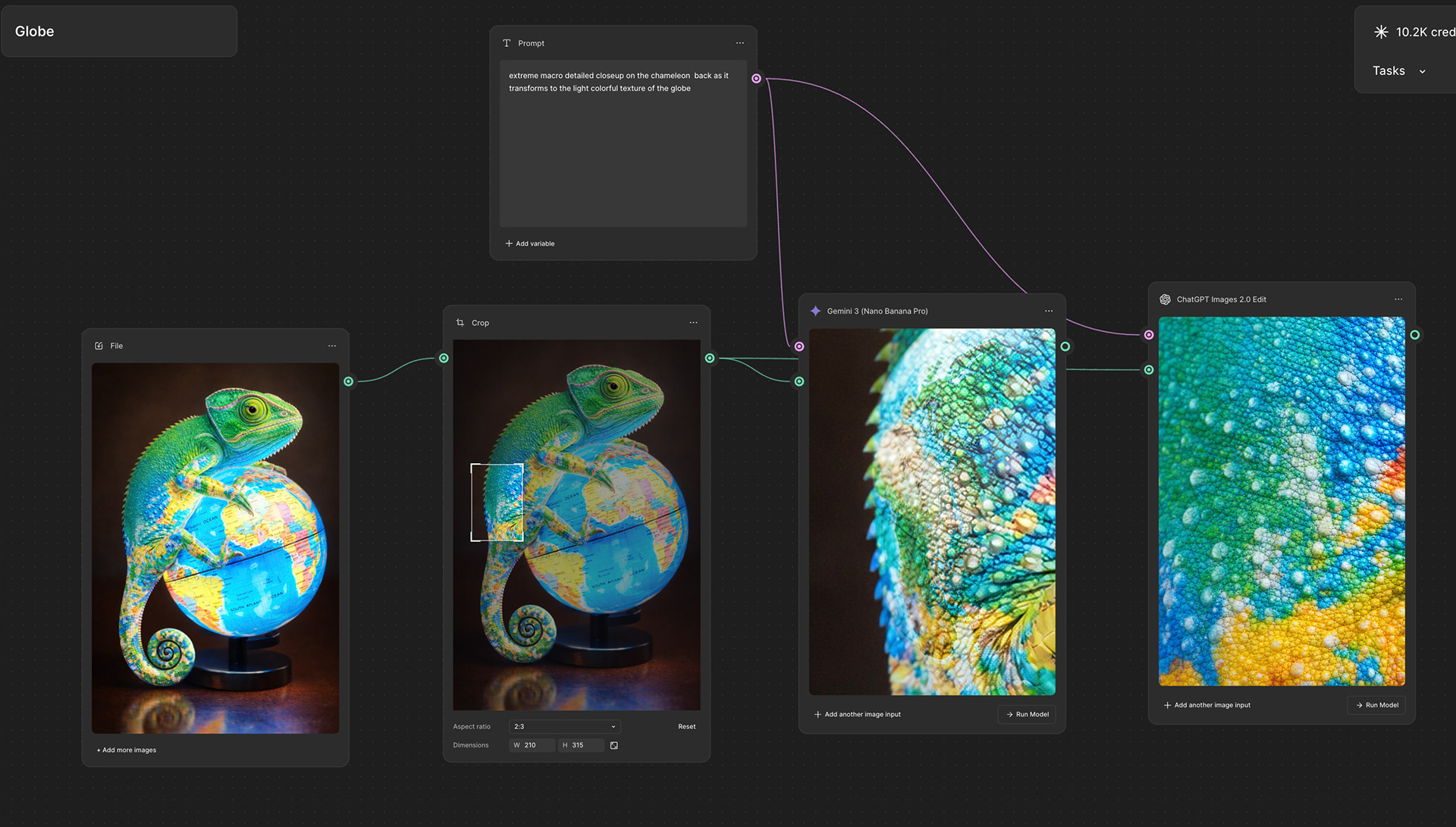Open the Crop node's three-dot menu

[x=693, y=323]
